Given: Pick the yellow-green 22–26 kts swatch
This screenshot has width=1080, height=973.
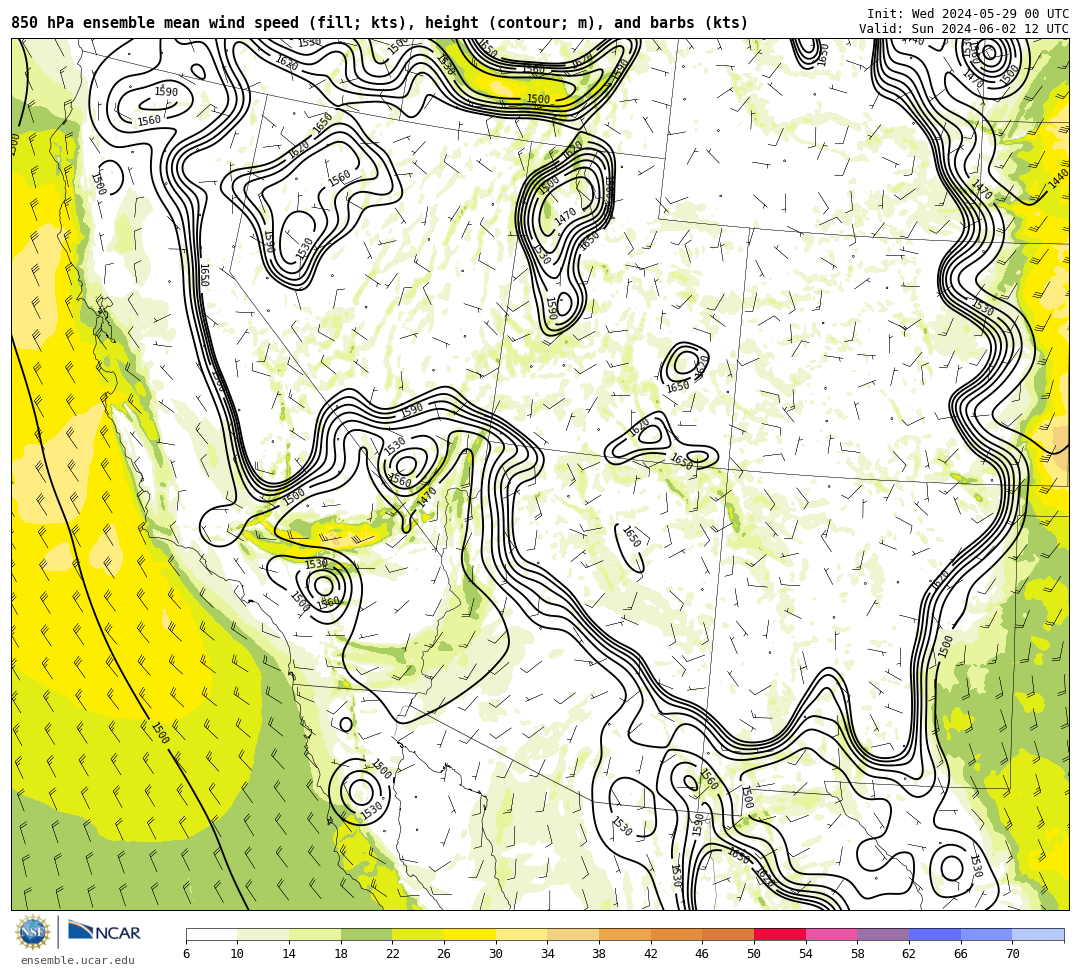Looking at the screenshot, I should tap(418, 934).
